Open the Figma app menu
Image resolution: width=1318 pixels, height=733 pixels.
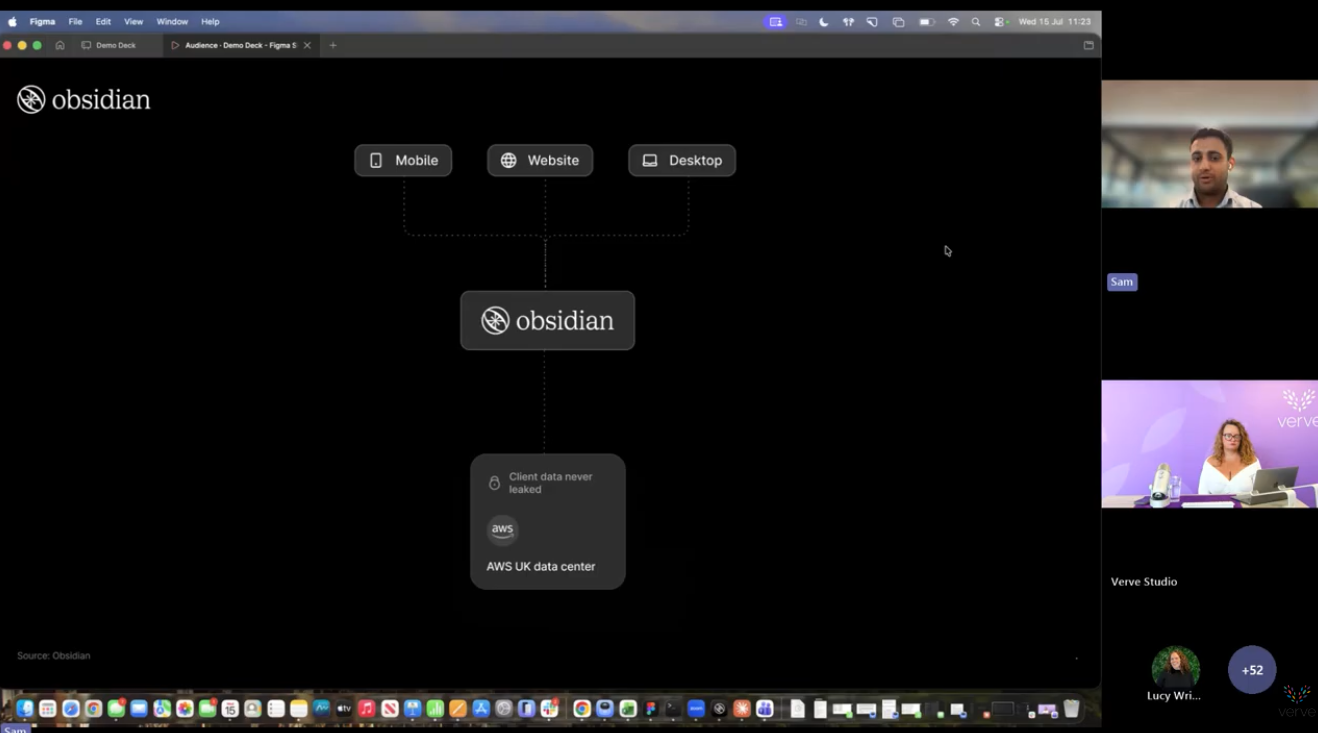coord(42,21)
